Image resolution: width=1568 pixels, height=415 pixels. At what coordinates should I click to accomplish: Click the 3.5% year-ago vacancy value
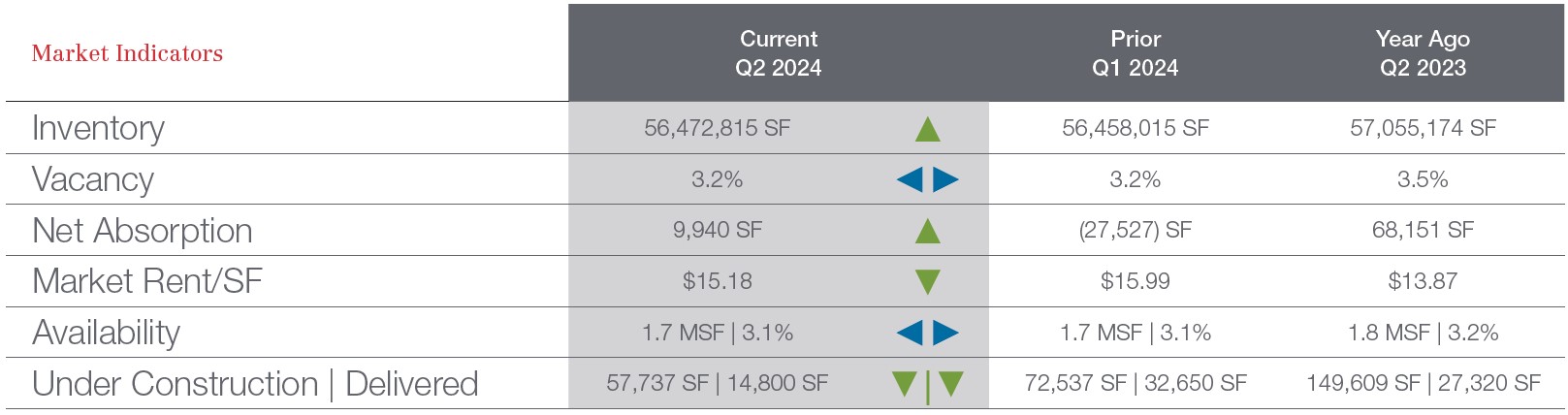(x=1423, y=179)
